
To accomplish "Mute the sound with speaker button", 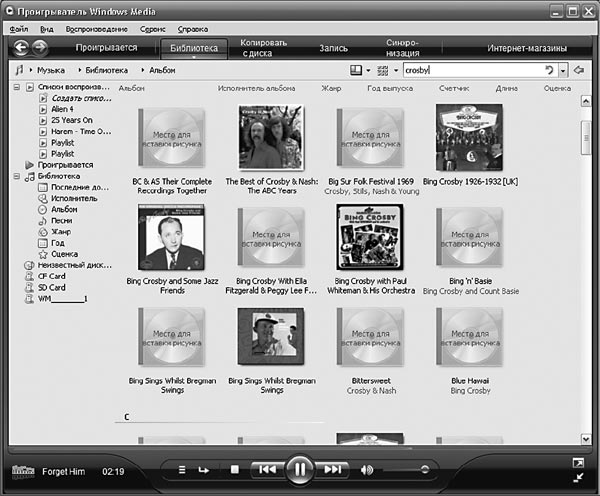I will [366, 470].
